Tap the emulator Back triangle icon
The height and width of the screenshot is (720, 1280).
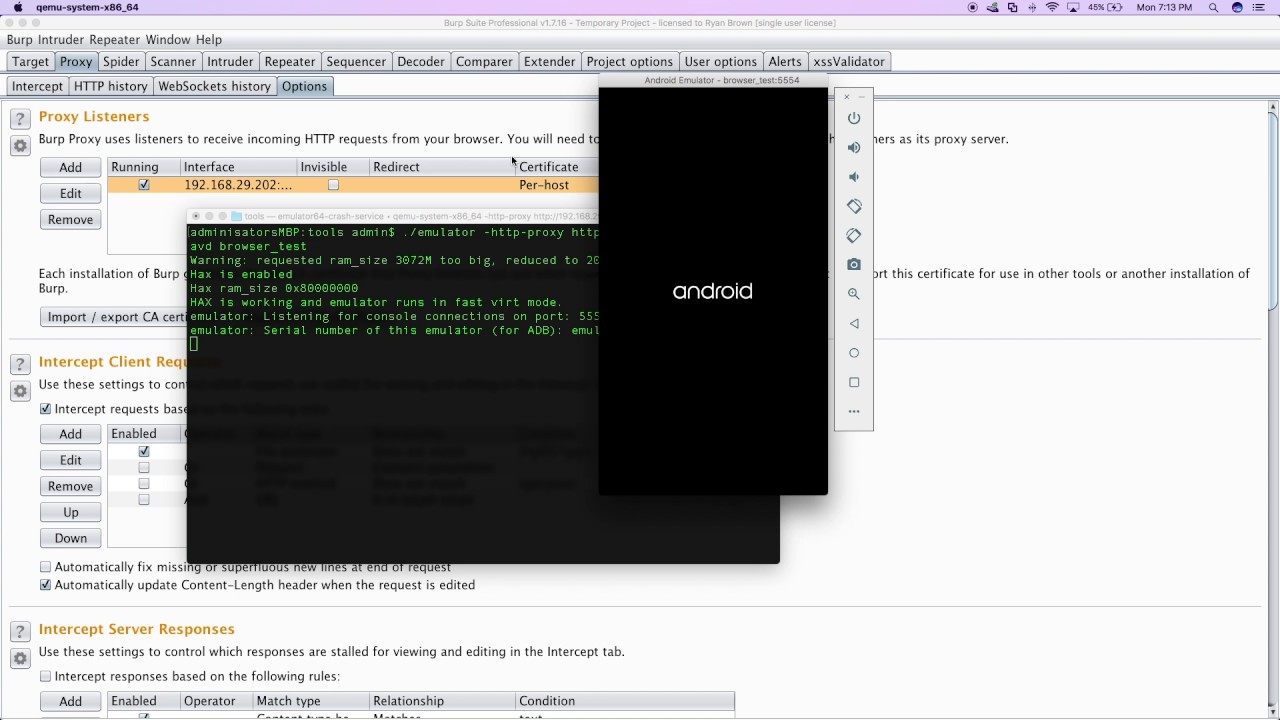click(854, 323)
